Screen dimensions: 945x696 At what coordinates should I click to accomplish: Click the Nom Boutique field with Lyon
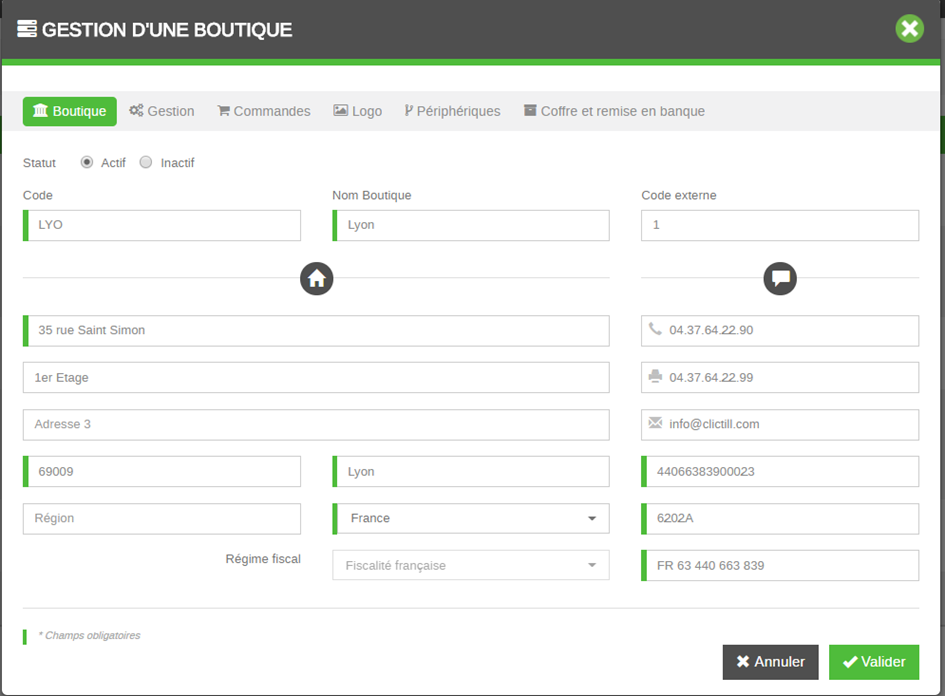click(x=471, y=225)
